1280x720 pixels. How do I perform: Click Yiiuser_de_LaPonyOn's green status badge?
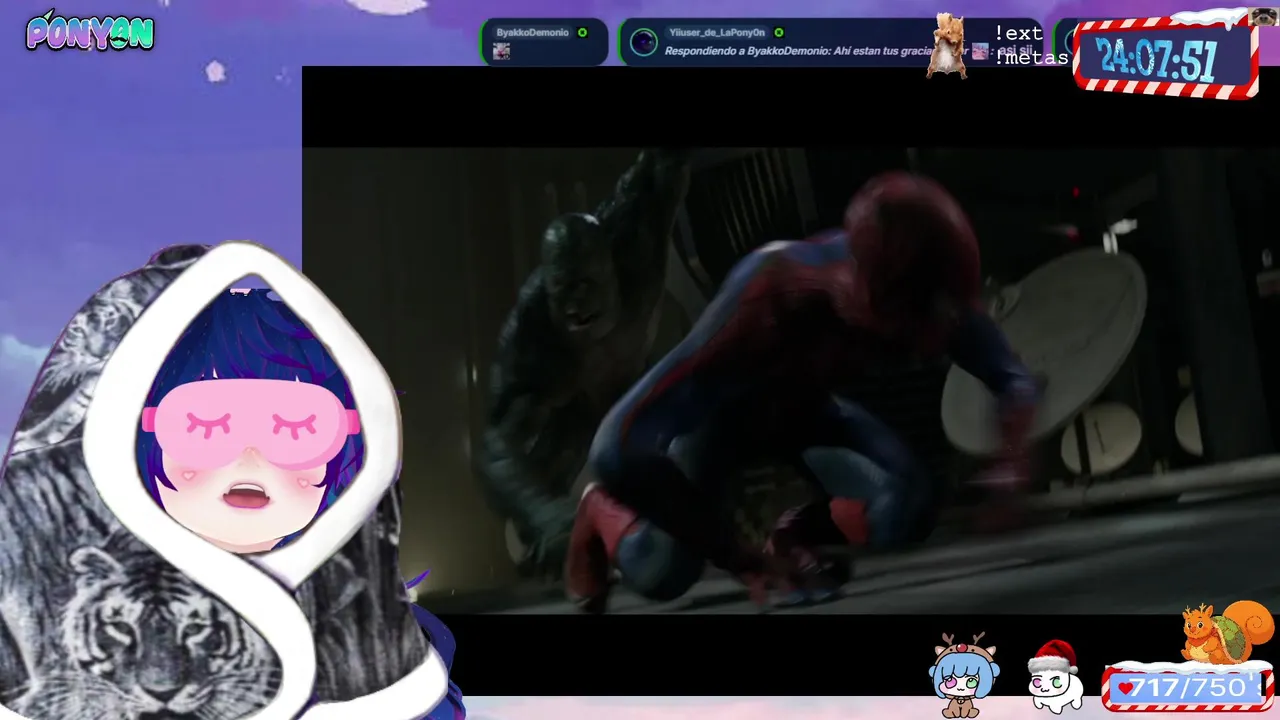pyautogui.click(x=779, y=33)
